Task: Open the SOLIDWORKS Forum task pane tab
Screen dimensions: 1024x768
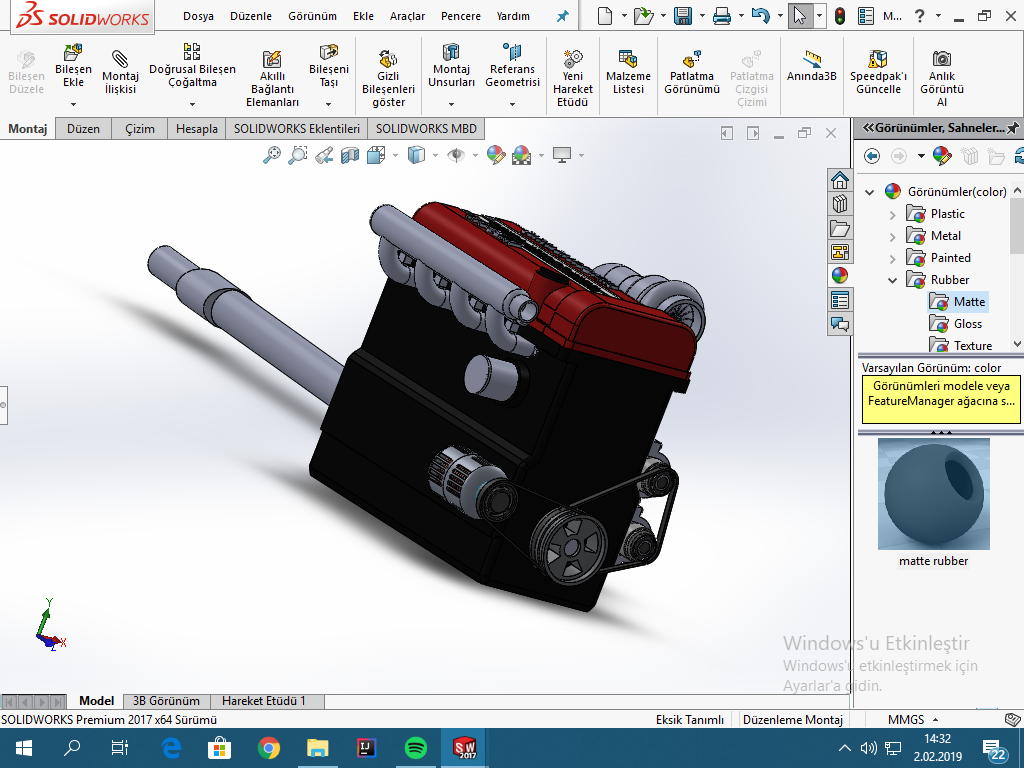Action: click(840, 324)
